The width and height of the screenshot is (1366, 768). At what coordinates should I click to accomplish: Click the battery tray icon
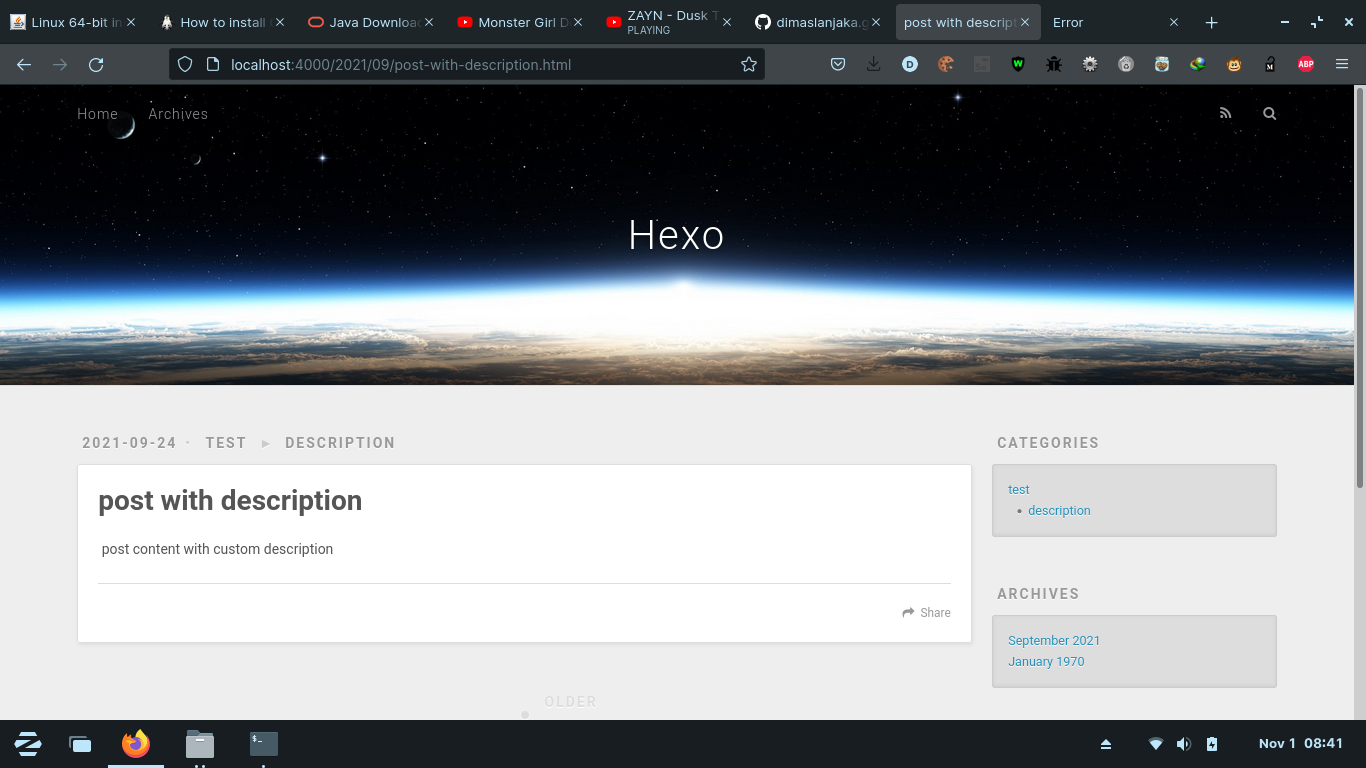[1212, 744]
